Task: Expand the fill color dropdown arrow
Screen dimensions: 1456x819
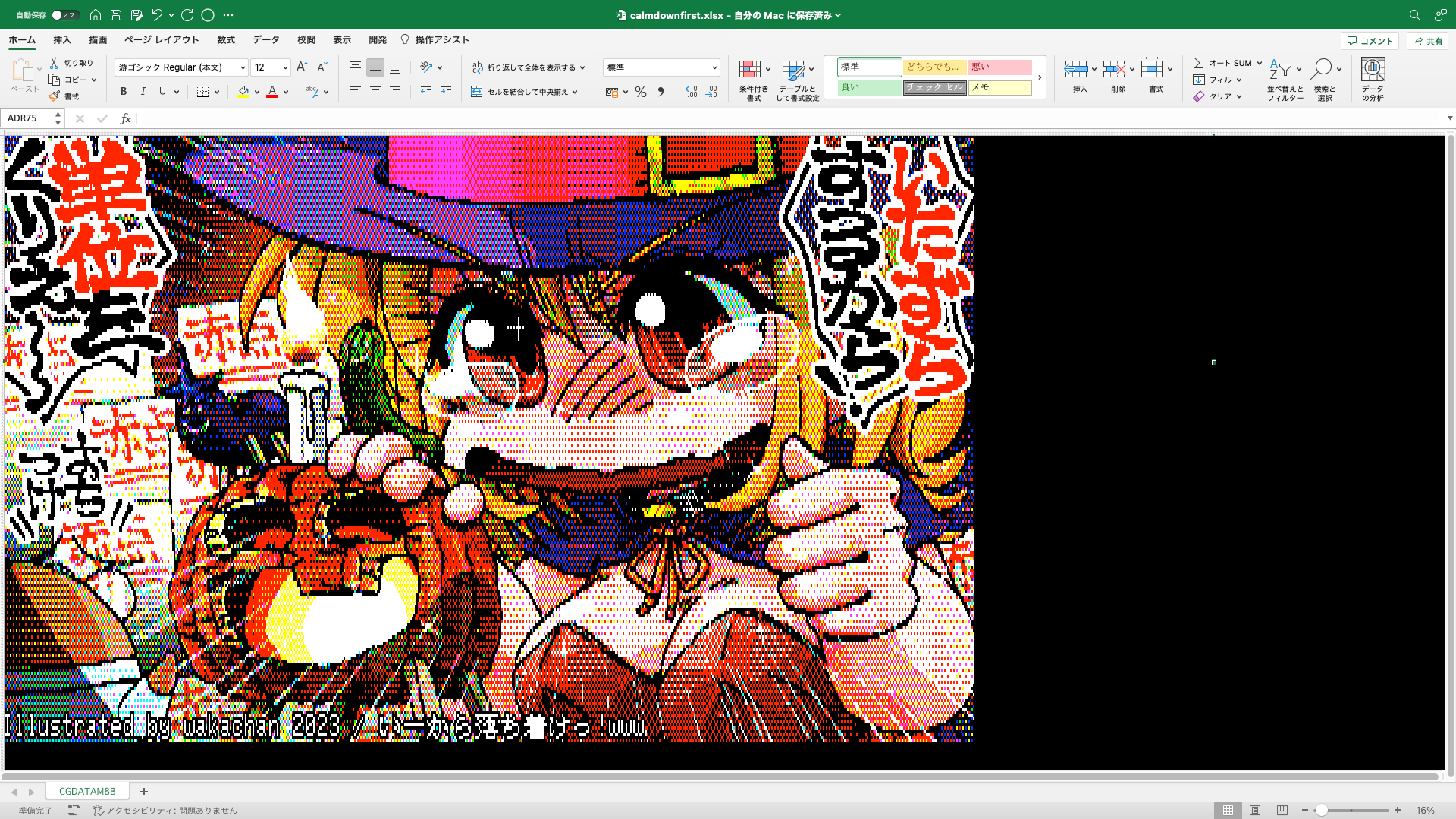Action: point(257,92)
